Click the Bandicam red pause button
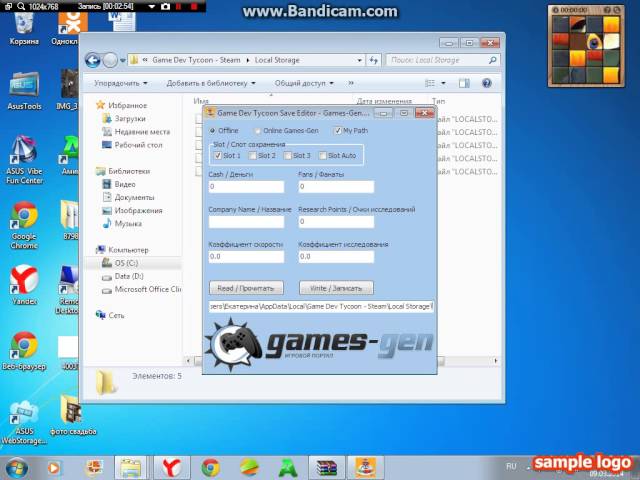This screenshot has height=480, width=640. [x=179, y=7]
